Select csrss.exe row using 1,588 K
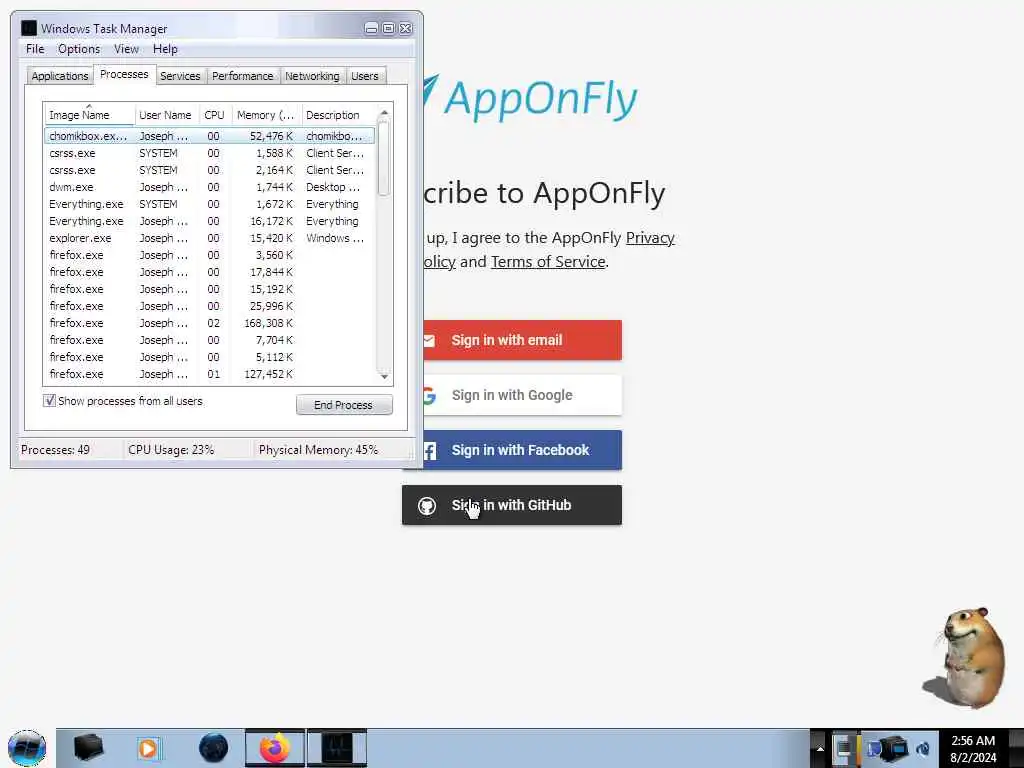The width and height of the screenshot is (1024, 768). click(210, 153)
